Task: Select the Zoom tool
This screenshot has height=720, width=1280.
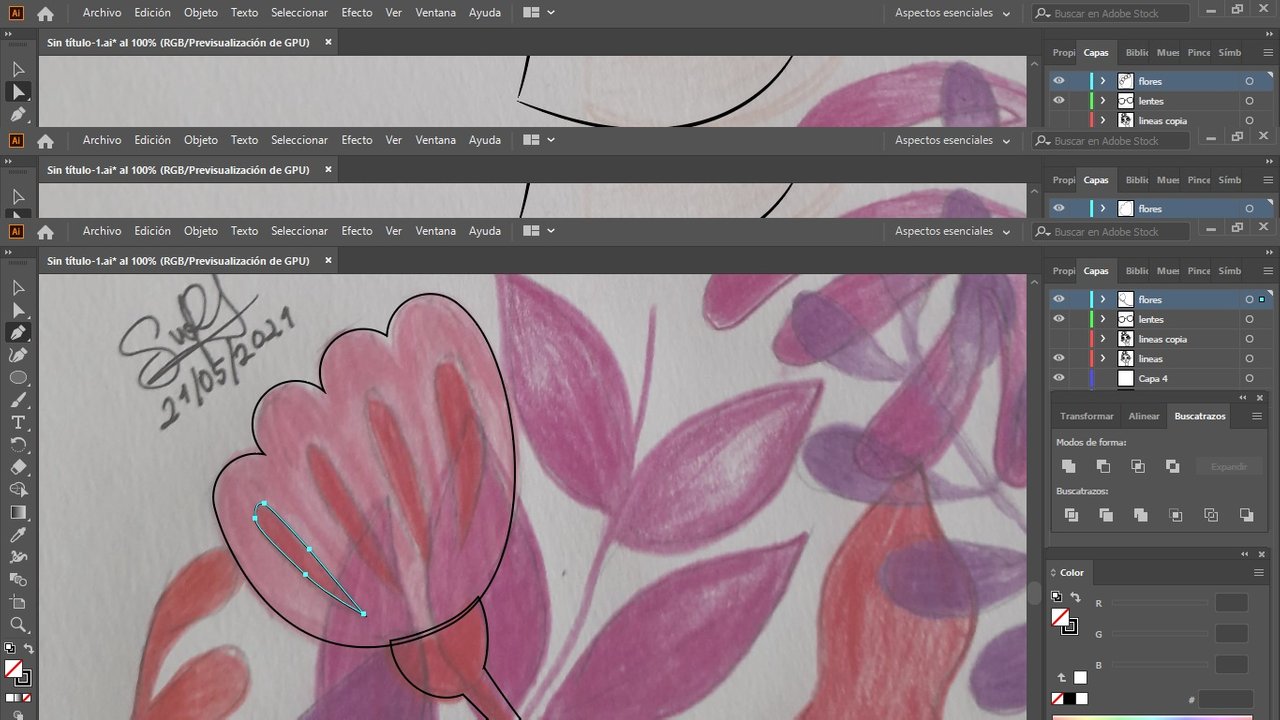Action: [18, 625]
